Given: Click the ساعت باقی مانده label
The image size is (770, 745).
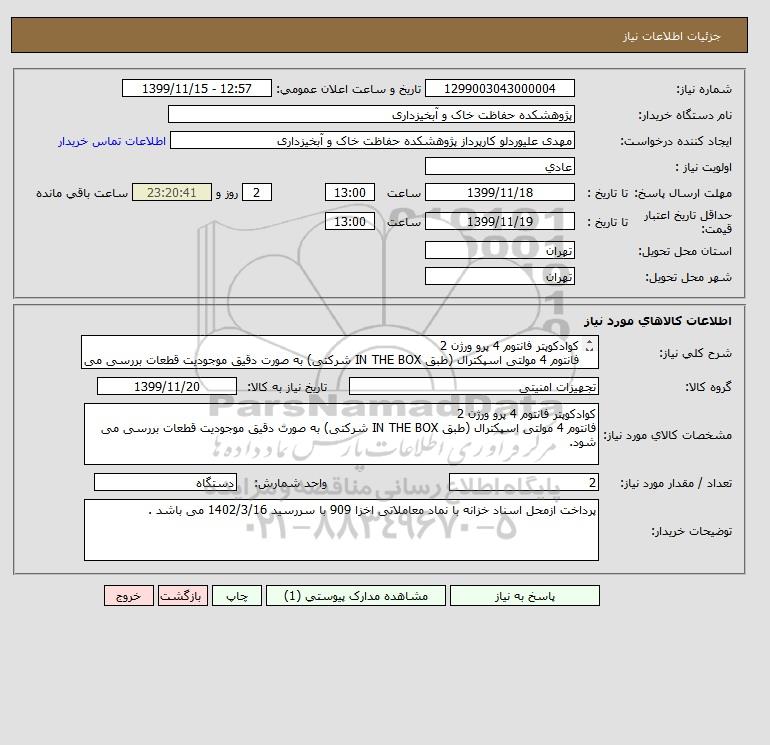Looking at the screenshot, I should pyautogui.click(x=82, y=193).
